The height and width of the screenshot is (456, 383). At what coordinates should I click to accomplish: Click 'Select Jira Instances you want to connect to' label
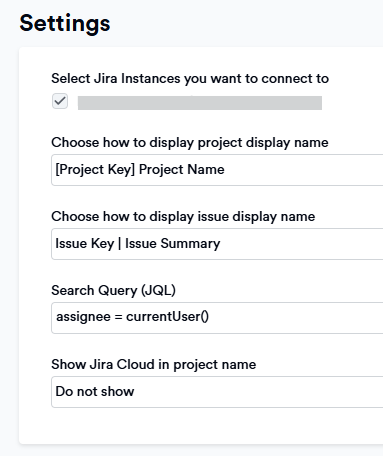190,79
